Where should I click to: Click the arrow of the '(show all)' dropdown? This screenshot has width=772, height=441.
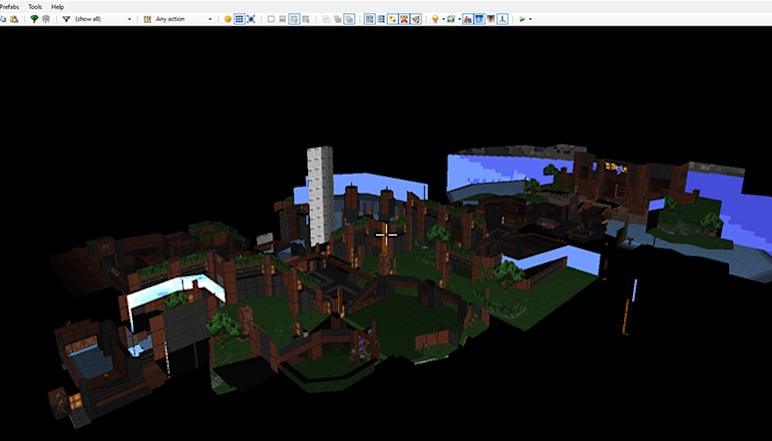[x=129, y=19]
